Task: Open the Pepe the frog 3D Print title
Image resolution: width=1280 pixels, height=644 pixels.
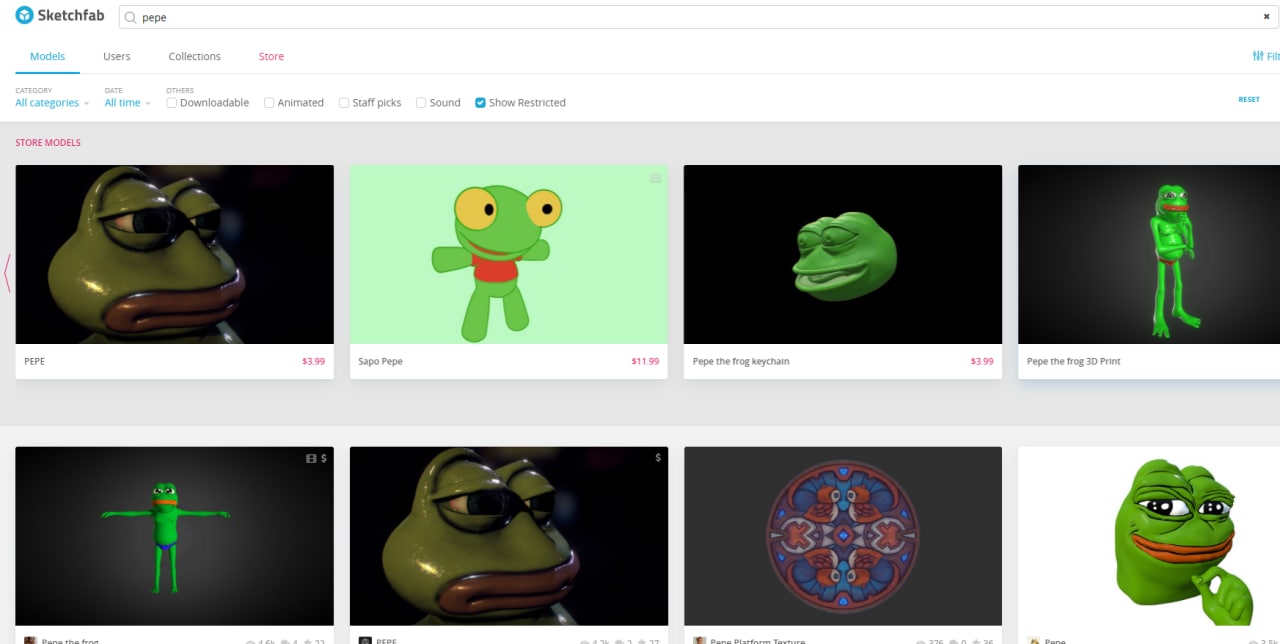Action: 1074,361
